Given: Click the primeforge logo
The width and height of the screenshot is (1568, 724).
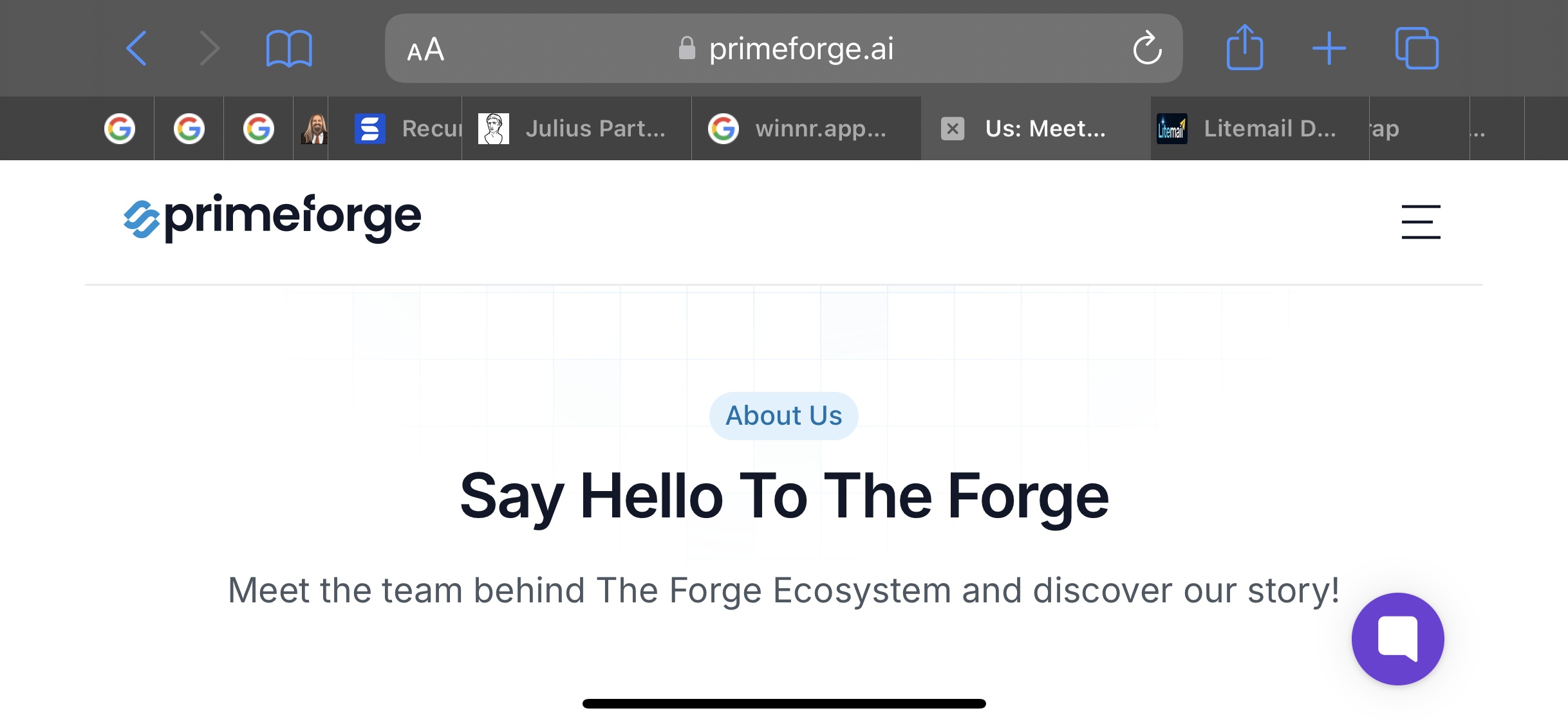Looking at the screenshot, I should coord(272,218).
